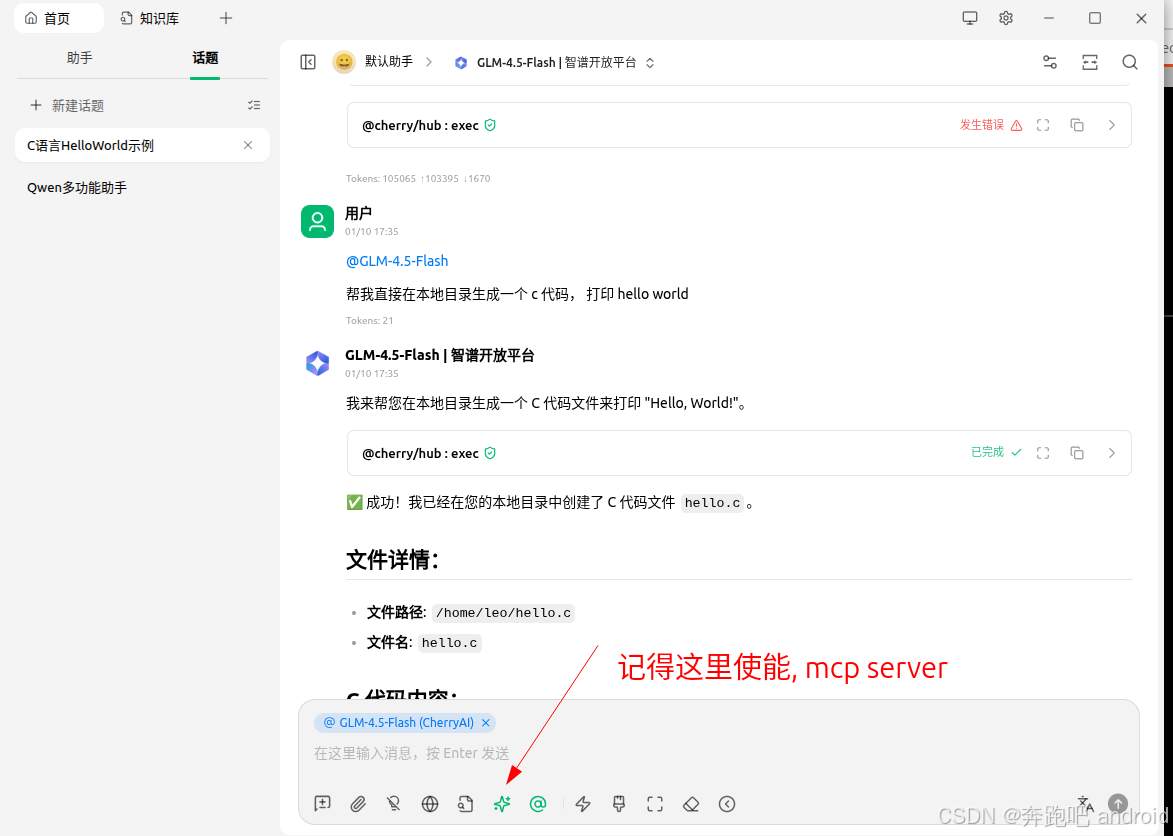The height and width of the screenshot is (836, 1173).
Task: Click the 发生错误 error status
Action: [x=990, y=125]
